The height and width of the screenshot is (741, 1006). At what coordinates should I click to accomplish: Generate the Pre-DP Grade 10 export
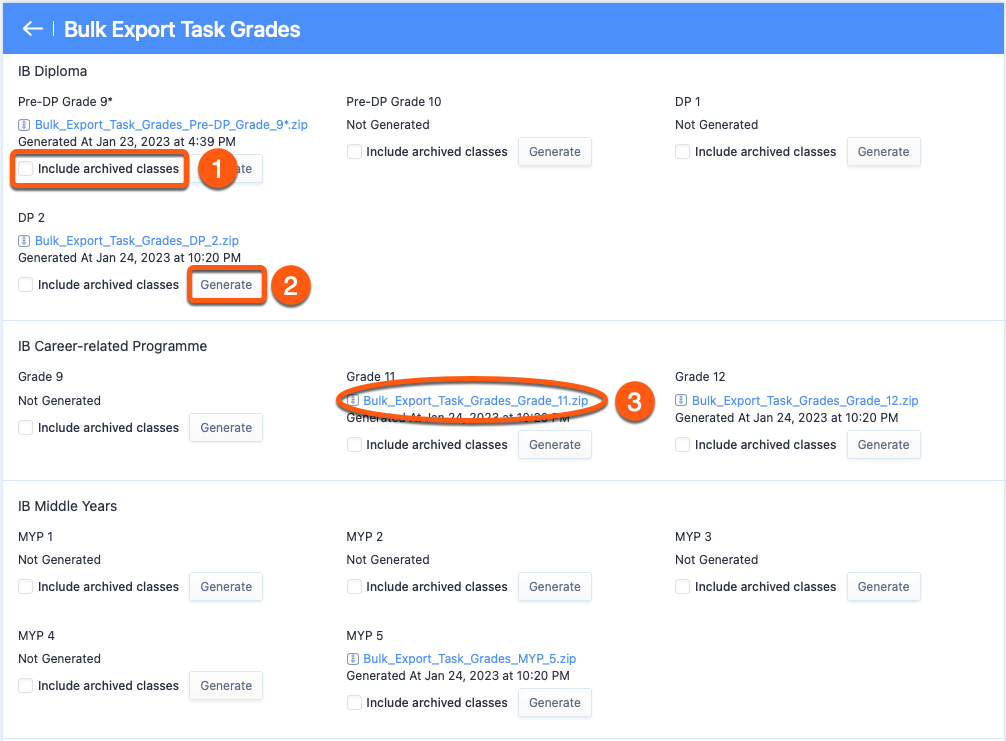click(554, 151)
